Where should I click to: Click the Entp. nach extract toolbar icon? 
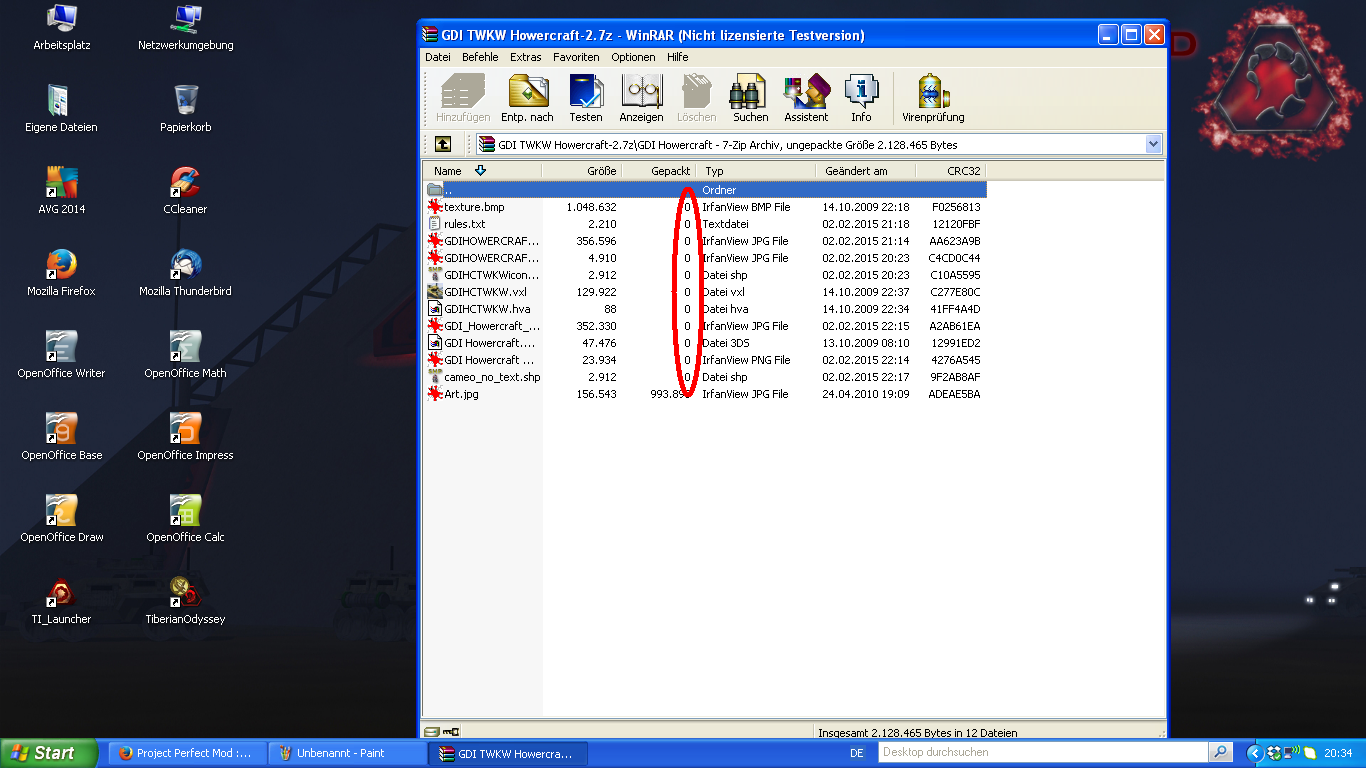pos(527,98)
